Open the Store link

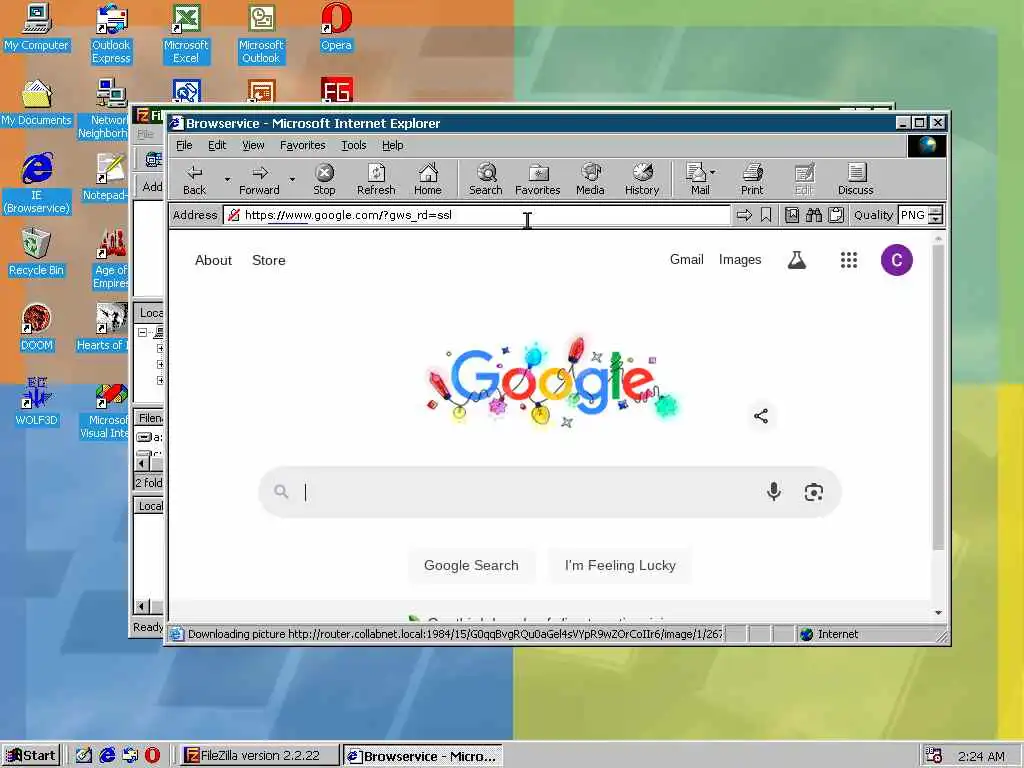(x=268, y=260)
